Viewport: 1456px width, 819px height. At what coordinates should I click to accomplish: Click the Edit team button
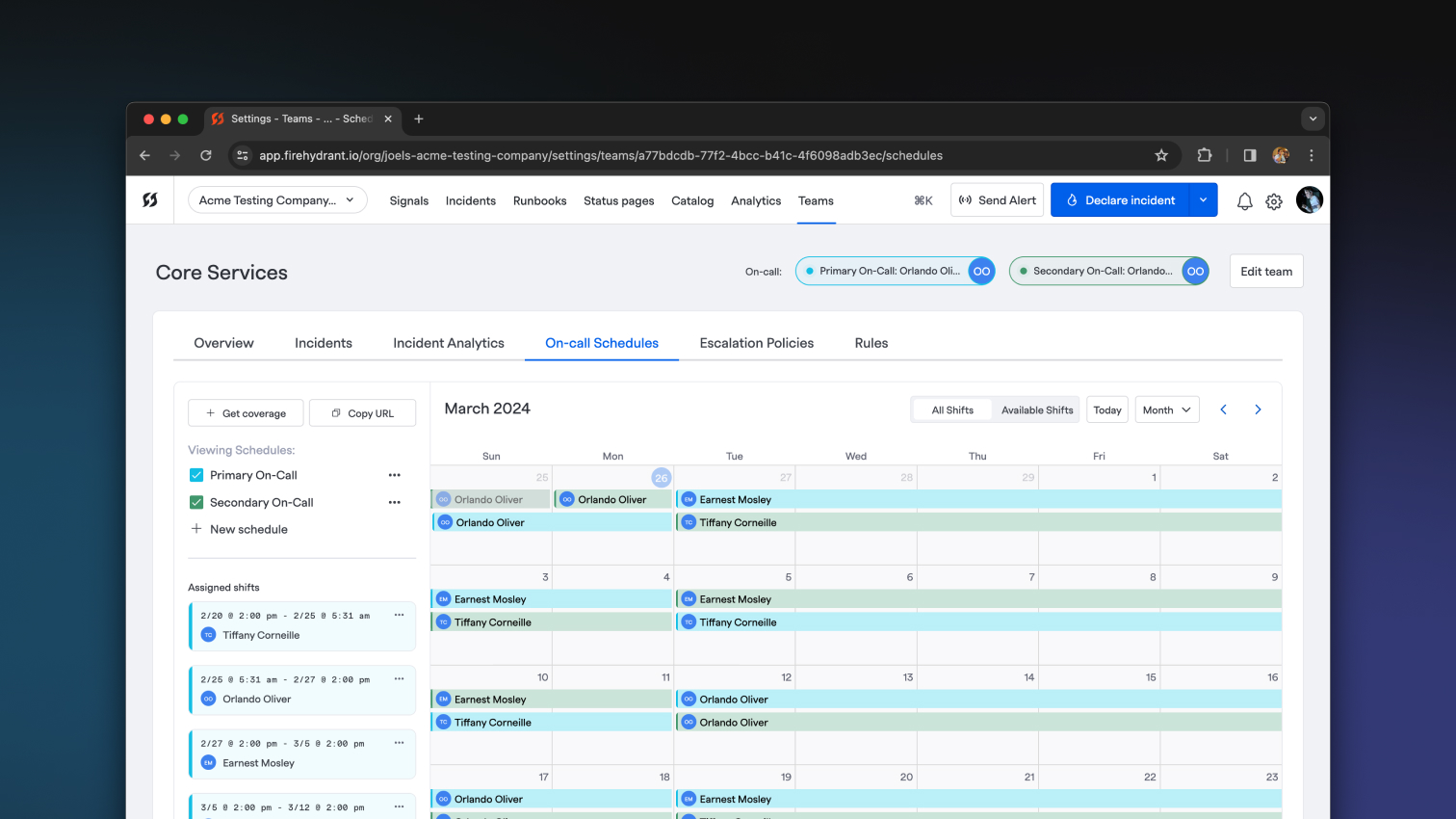tap(1265, 272)
